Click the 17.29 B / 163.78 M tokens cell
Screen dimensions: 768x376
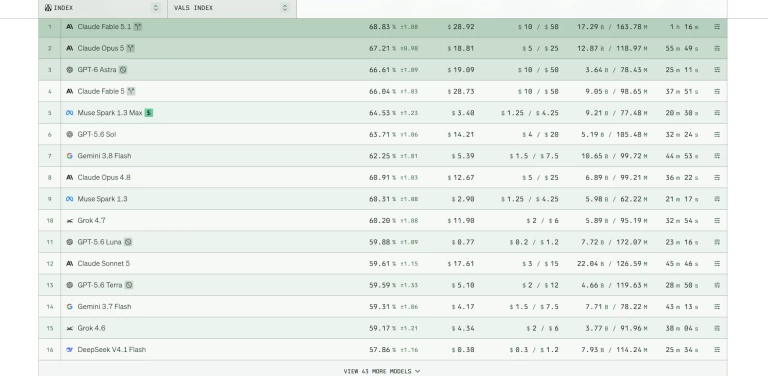pos(612,27)
